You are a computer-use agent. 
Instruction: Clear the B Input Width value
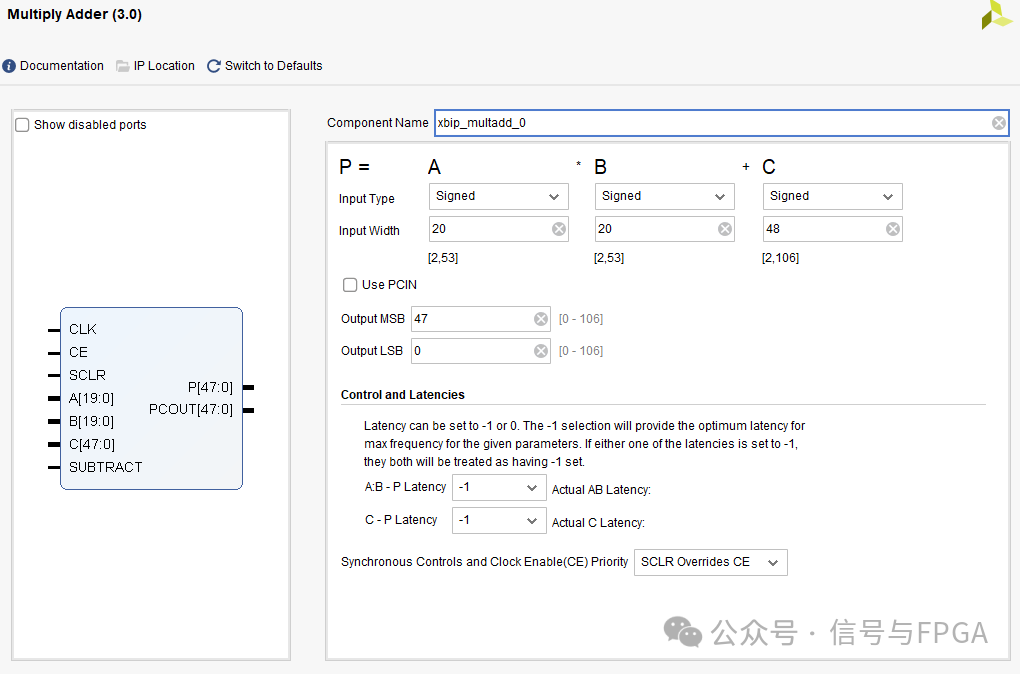pos(725,229)
